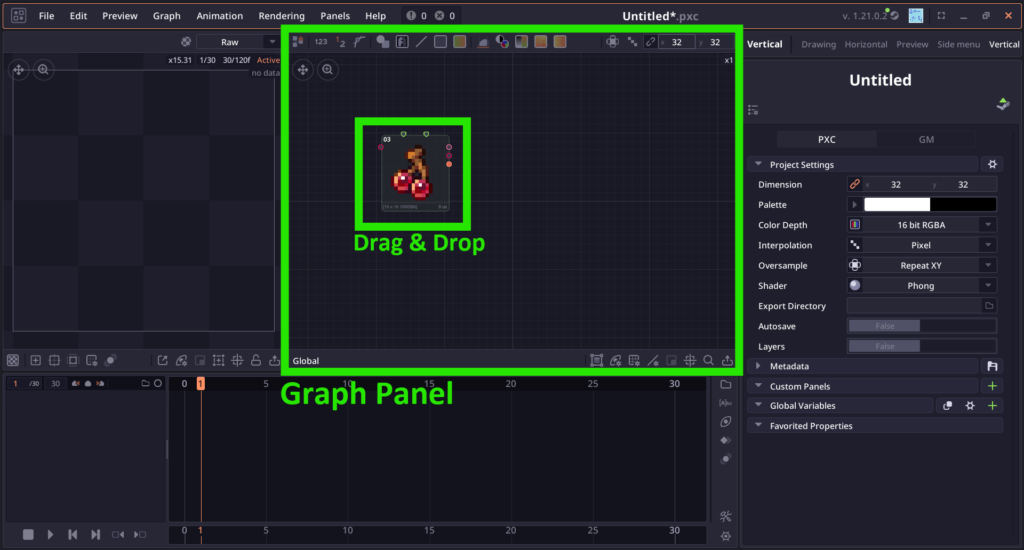Click the timeline tools wrench icon
This screenshot has width=1024, height=550.
click(x=726, y=517)
